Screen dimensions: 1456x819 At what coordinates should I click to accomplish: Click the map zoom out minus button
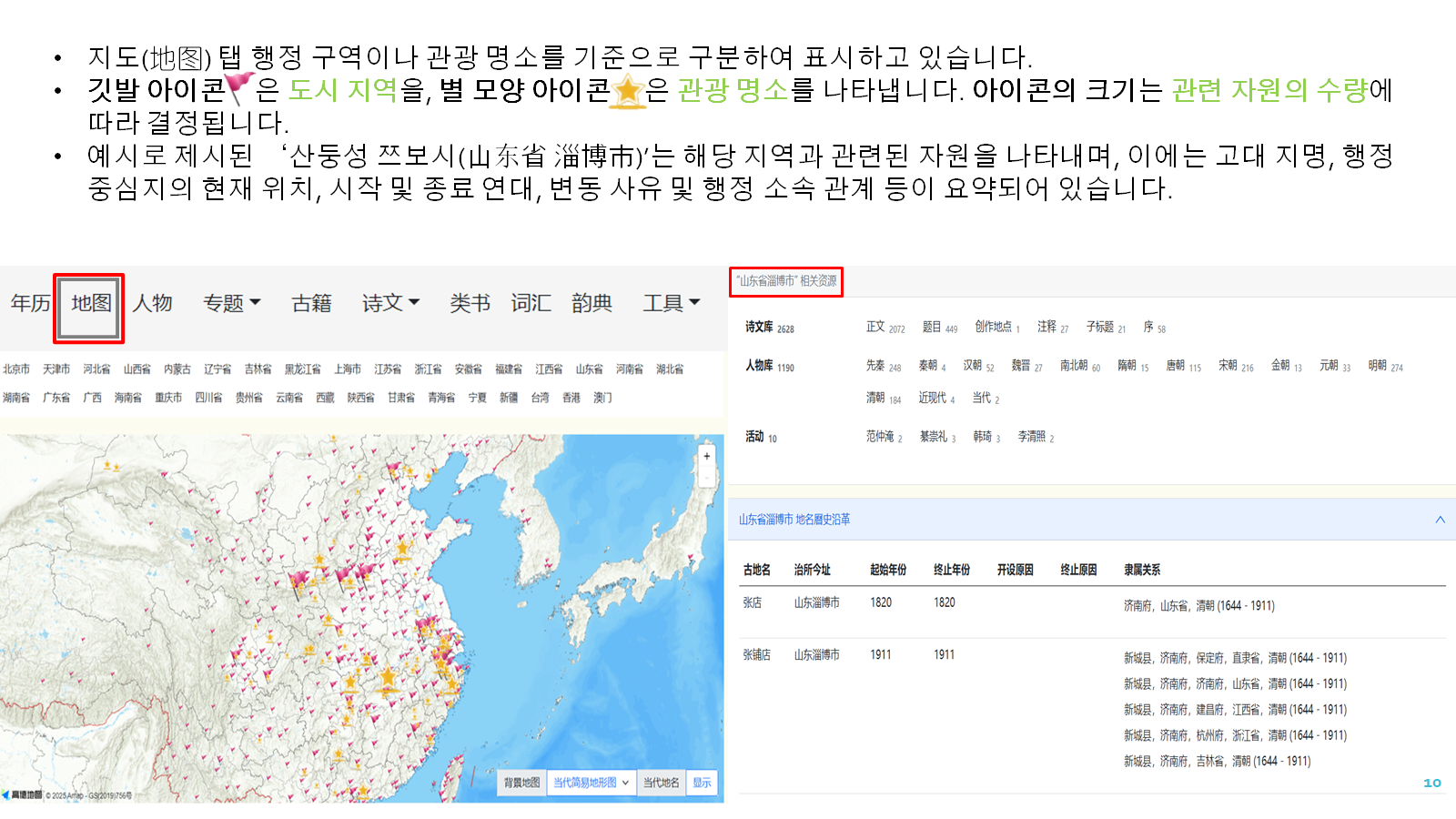point(706,477)
